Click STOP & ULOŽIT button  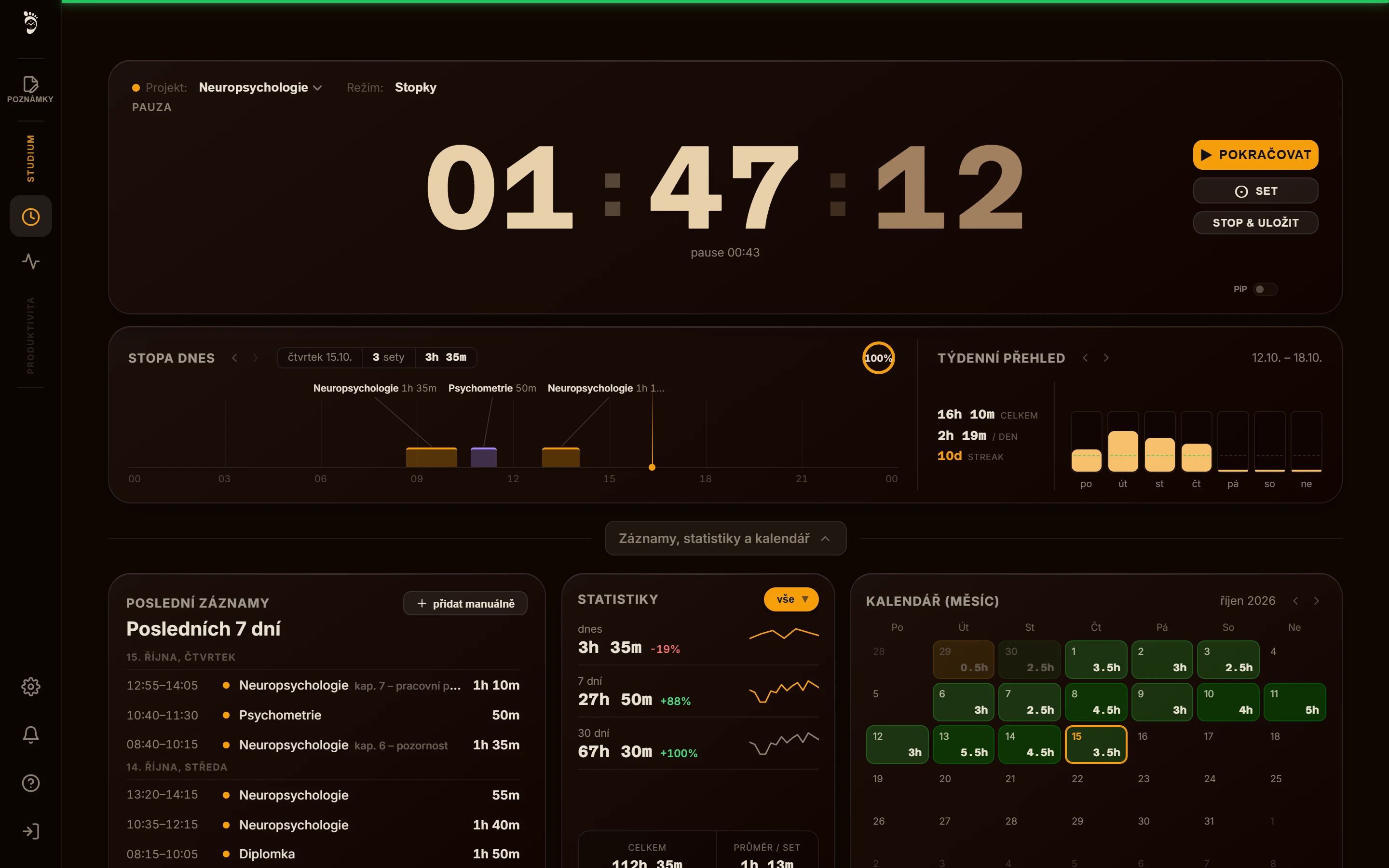tap(1255, 223)
